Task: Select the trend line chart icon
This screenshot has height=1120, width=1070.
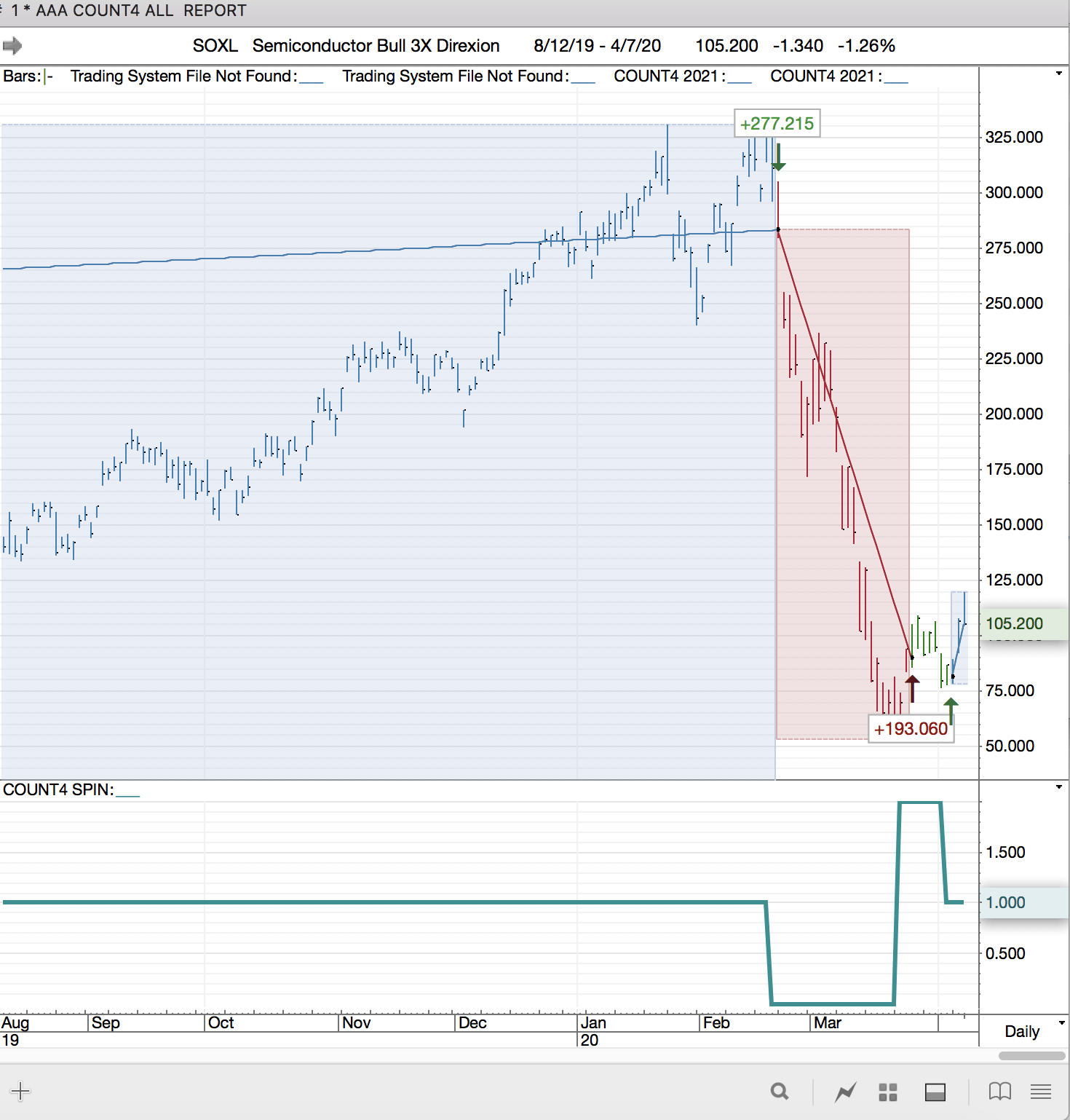Action: (x=846, y=1092)
